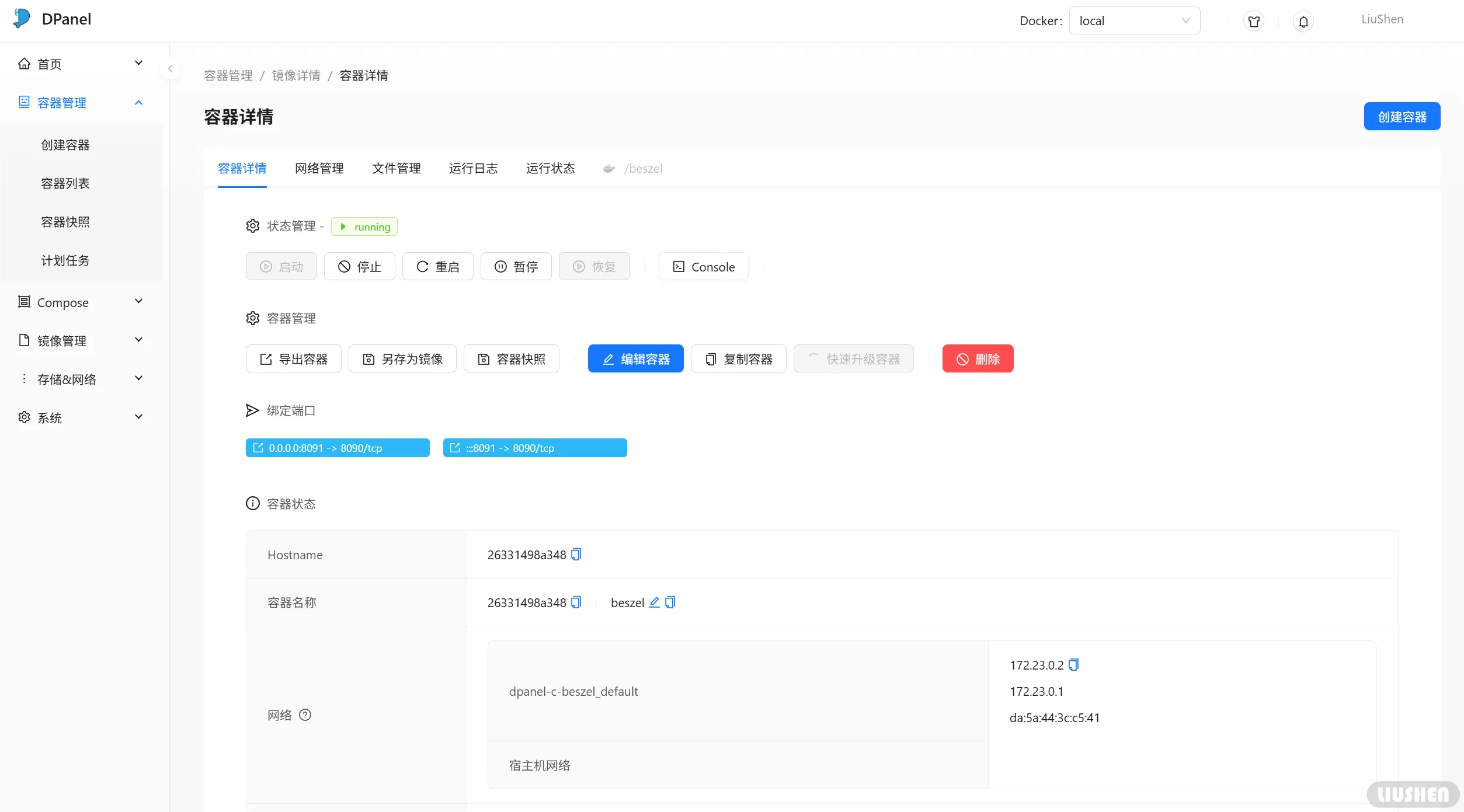Open the 文件管理 tab
This screenshot has width=1464, height=812.
[396, 168]
